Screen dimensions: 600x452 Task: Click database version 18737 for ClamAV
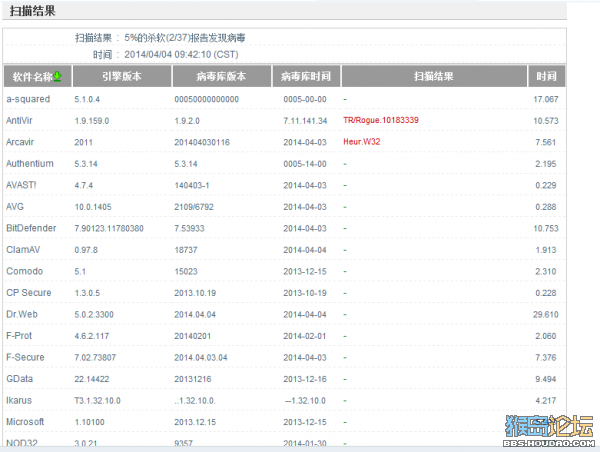[186, 250]
